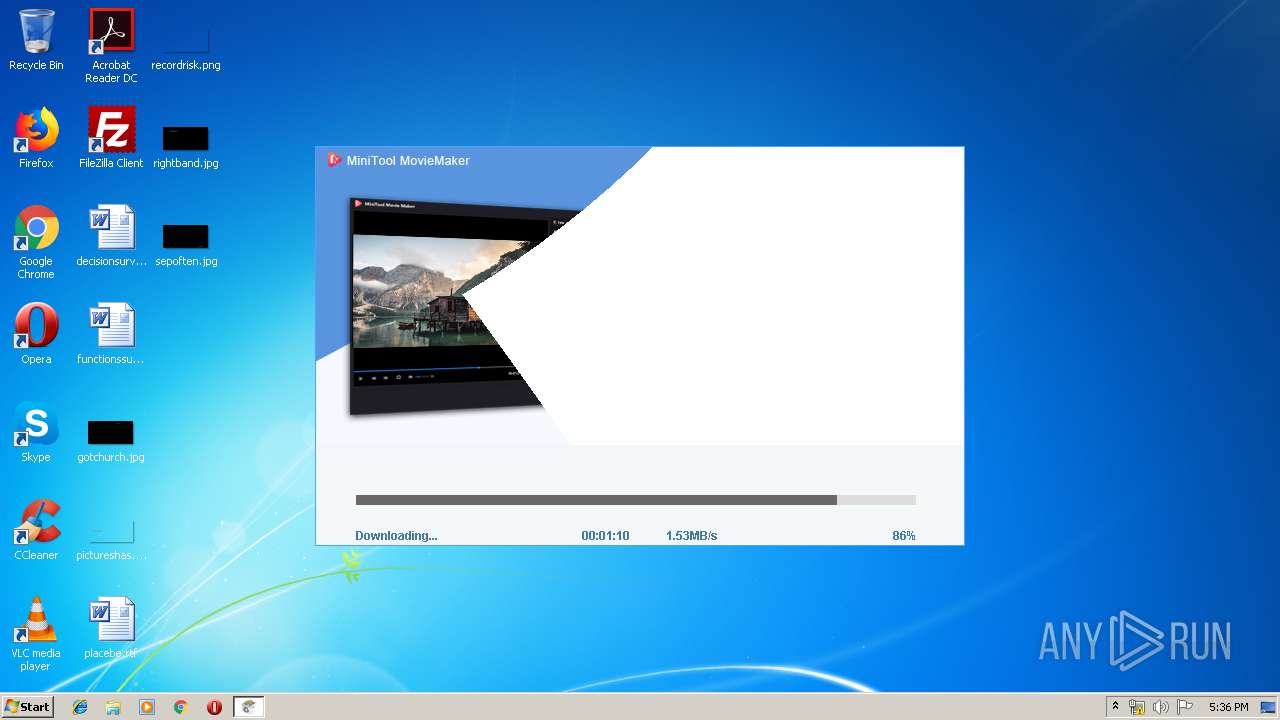This screenshot has height=720, width=1280.
Task: Click the 86% progress percentage
Action: pos(904,536)
